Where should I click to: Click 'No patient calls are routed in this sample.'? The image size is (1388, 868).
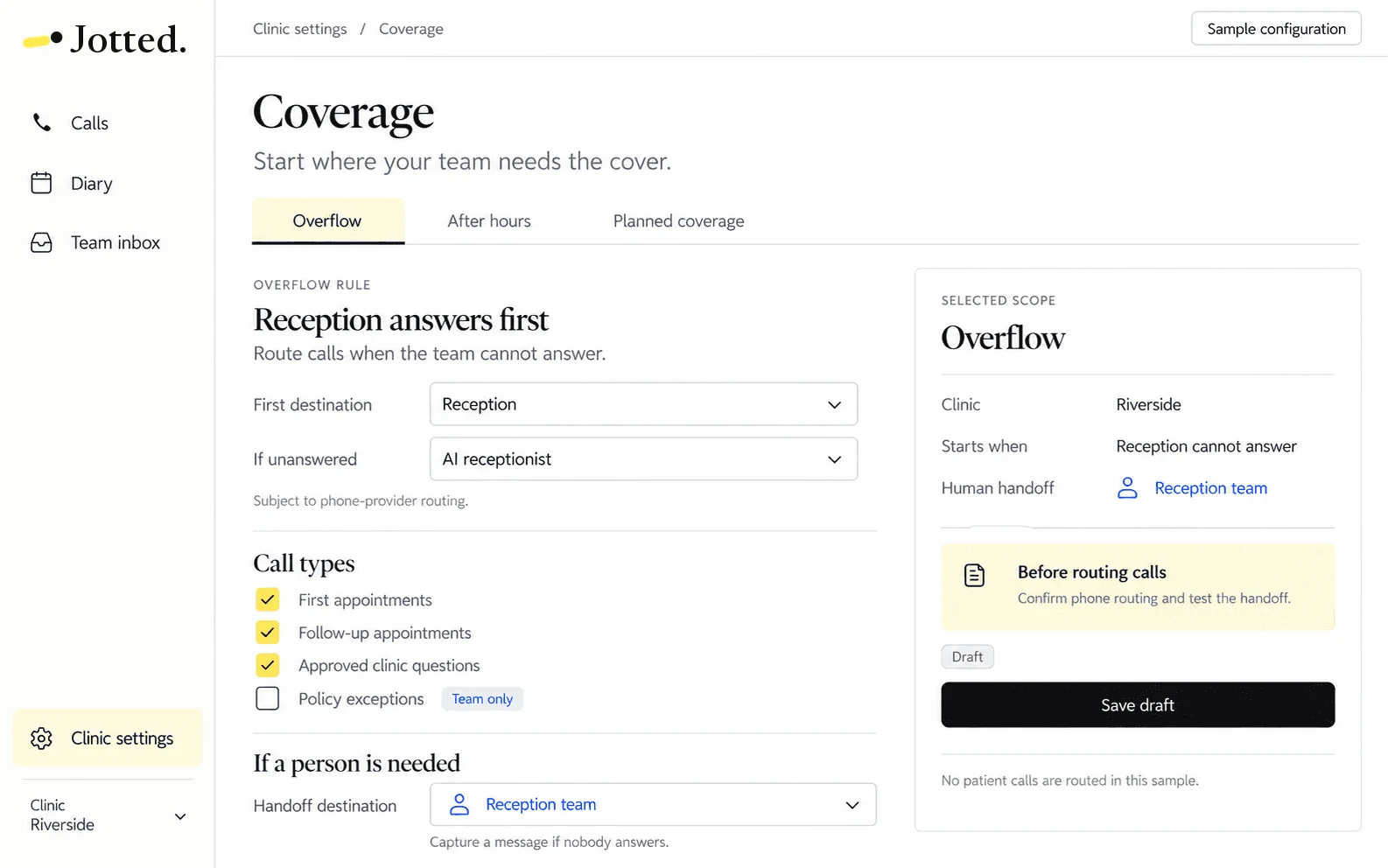click(x=1069, y=780)
